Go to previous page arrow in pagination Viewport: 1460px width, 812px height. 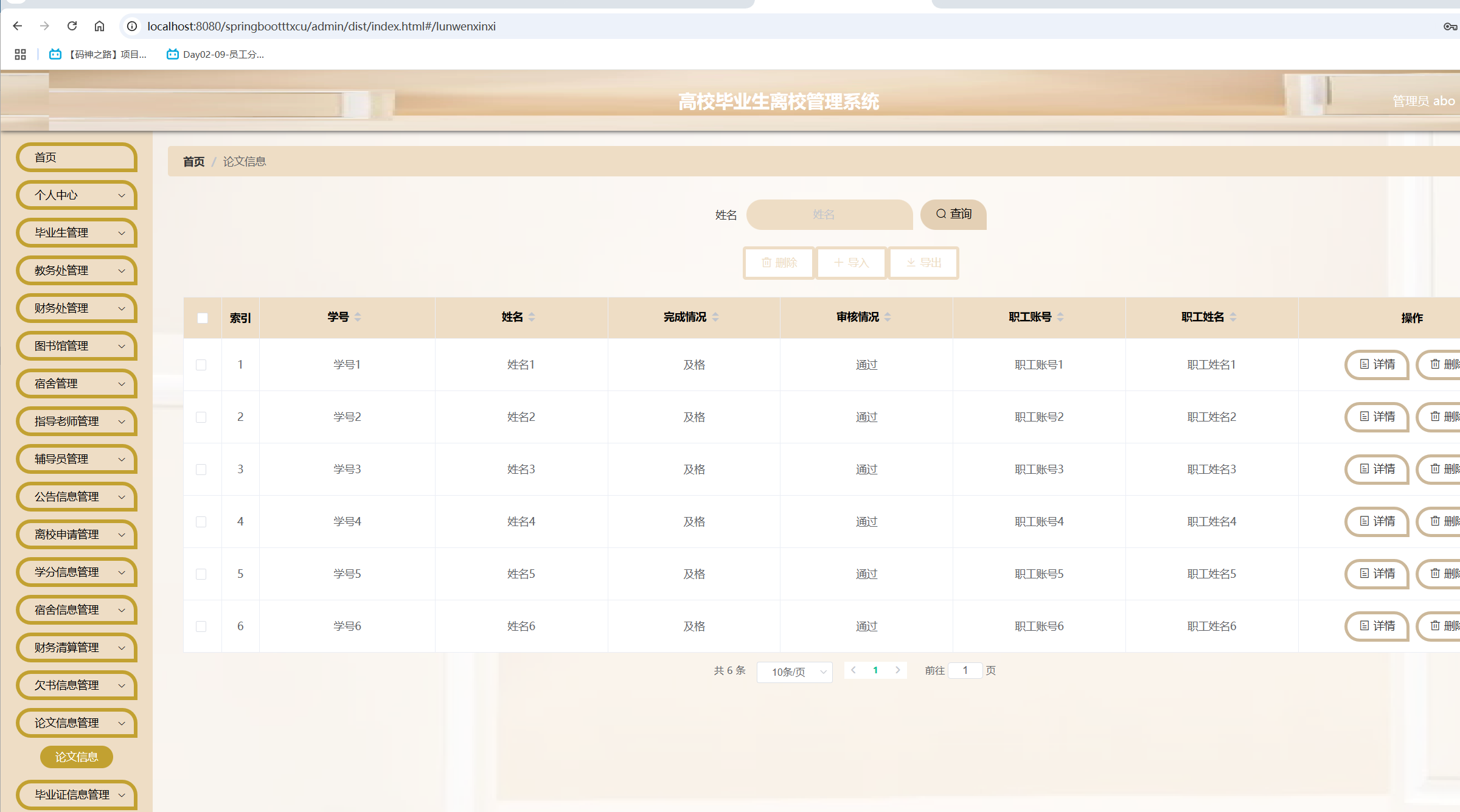tap(853, 670)
